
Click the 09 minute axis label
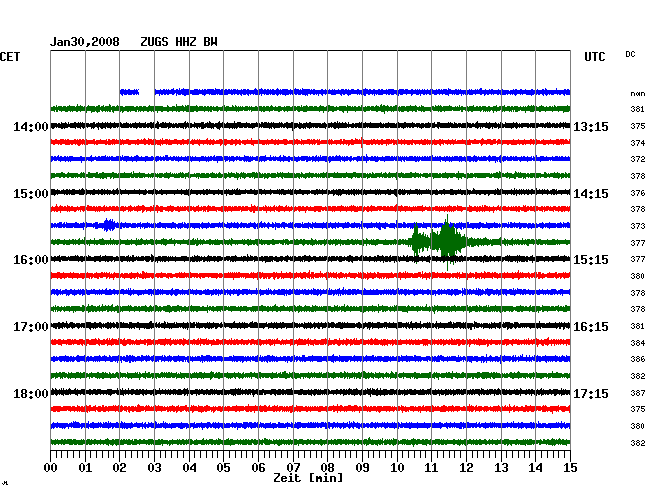tap(362, 468)
